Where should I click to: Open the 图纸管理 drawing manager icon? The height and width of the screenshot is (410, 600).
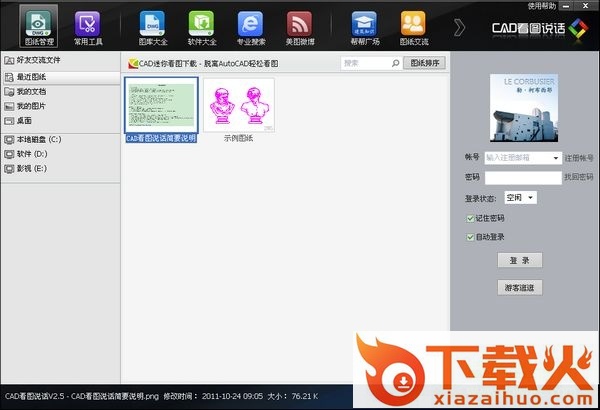pyautogui.click(x=39, y=27)
